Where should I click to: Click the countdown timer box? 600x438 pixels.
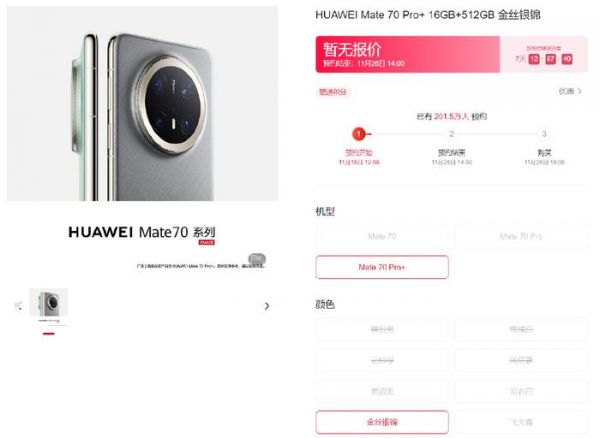pyautogui.click(x=544, y=54)
